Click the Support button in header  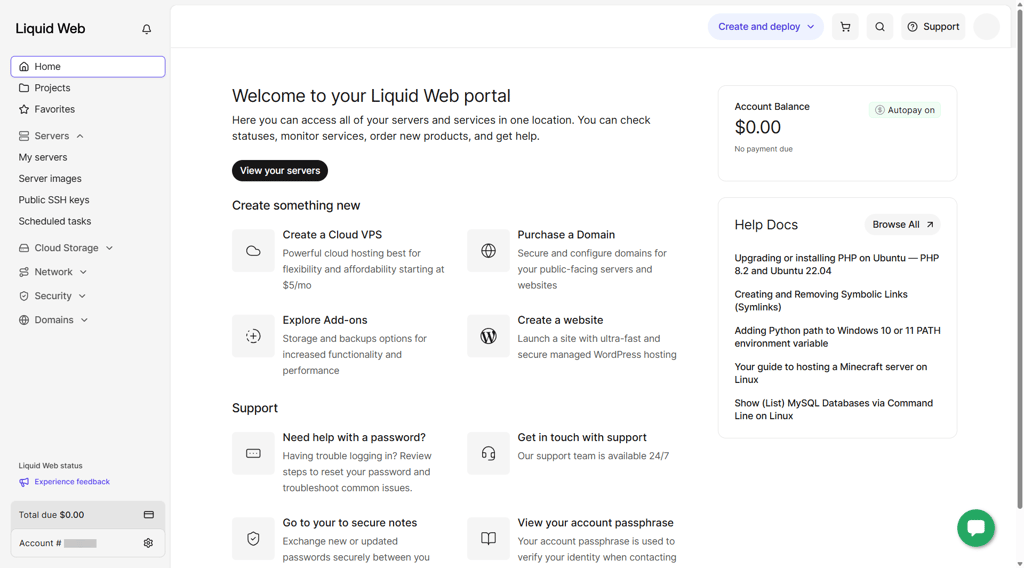[933, 27]
